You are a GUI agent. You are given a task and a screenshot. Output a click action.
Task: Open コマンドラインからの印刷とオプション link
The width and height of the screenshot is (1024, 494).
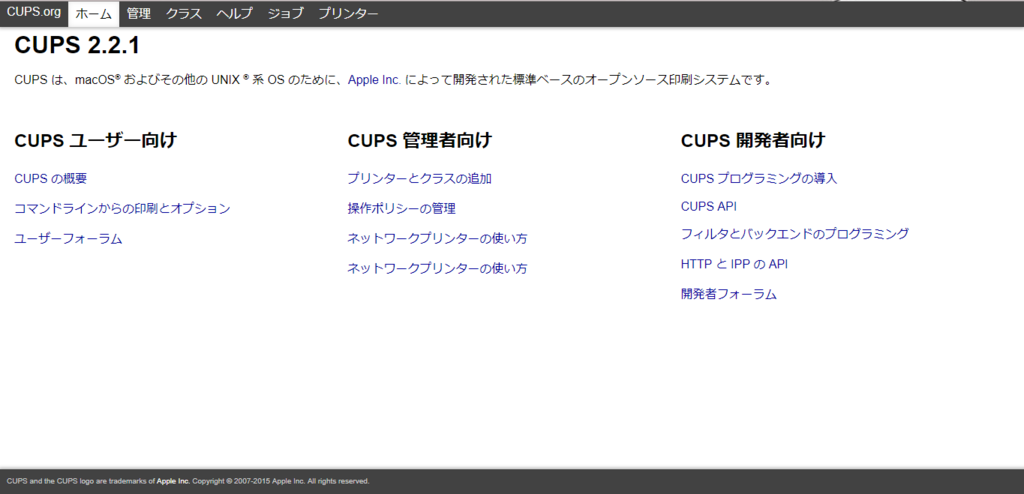[x=122, y=208]
